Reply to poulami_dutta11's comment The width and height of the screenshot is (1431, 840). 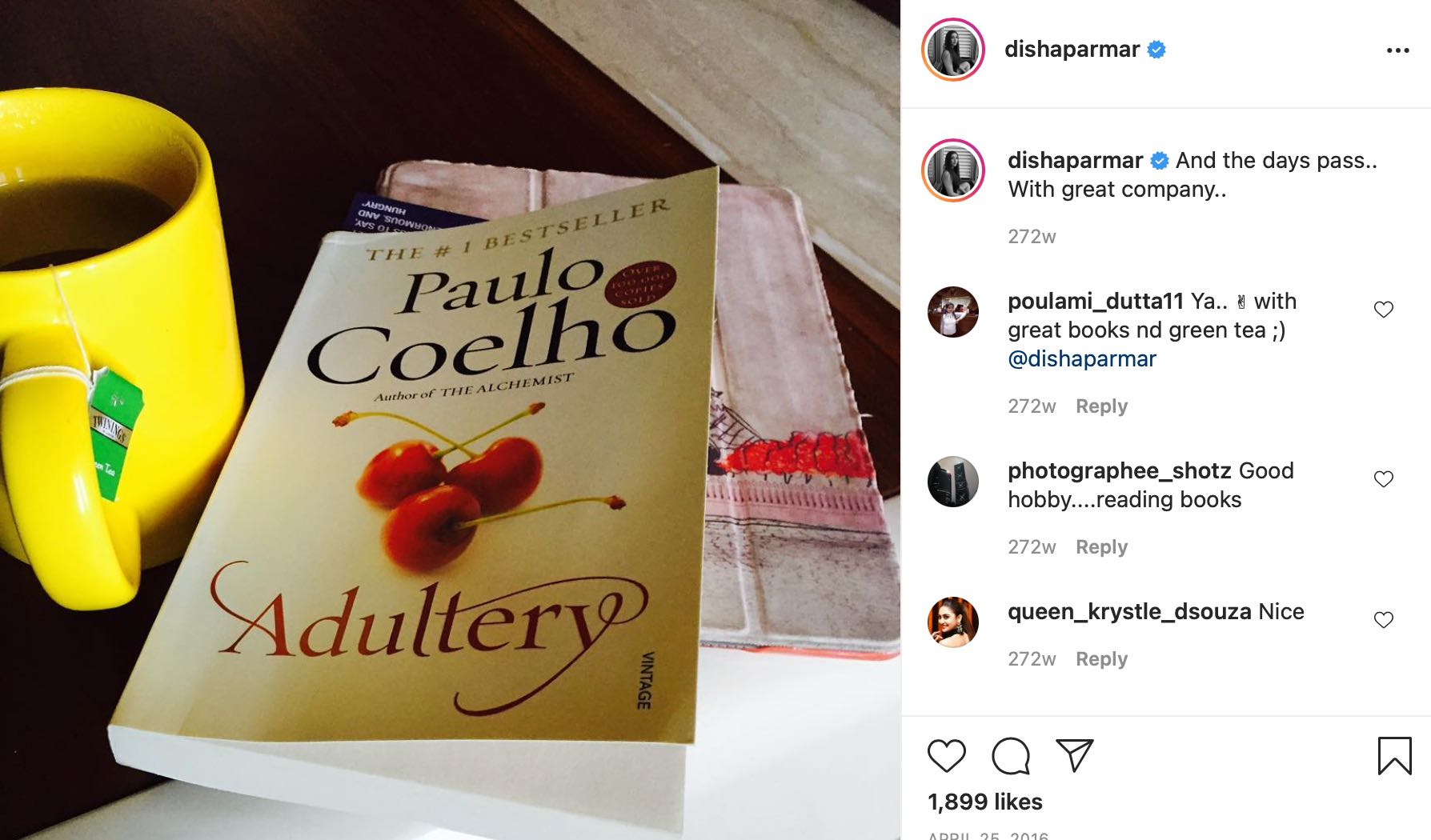(x=1101, y=406)
